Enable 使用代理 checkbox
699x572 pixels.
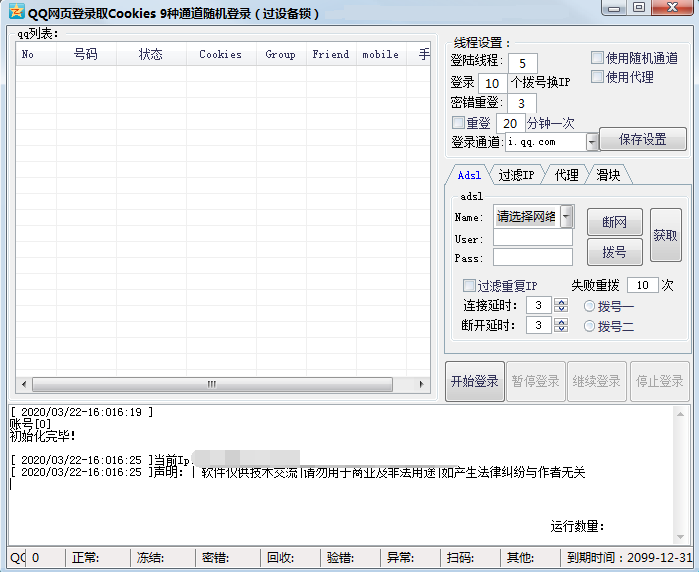coord(597,77)
